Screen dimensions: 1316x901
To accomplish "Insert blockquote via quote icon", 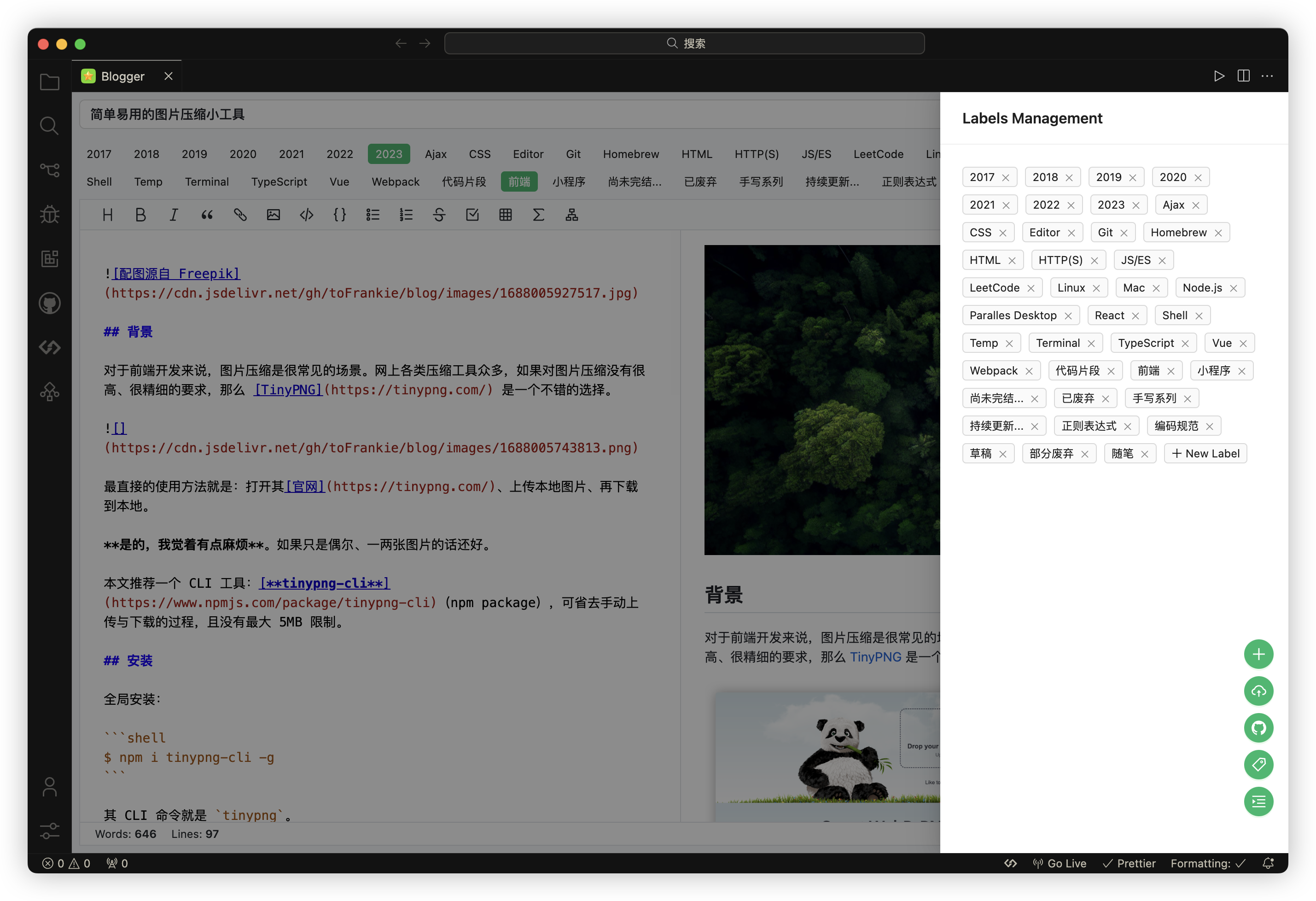I will (207, 215).
